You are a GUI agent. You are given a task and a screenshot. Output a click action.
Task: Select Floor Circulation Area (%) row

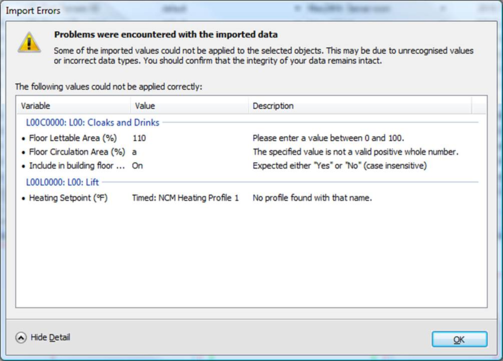click(x=251, y=152)
